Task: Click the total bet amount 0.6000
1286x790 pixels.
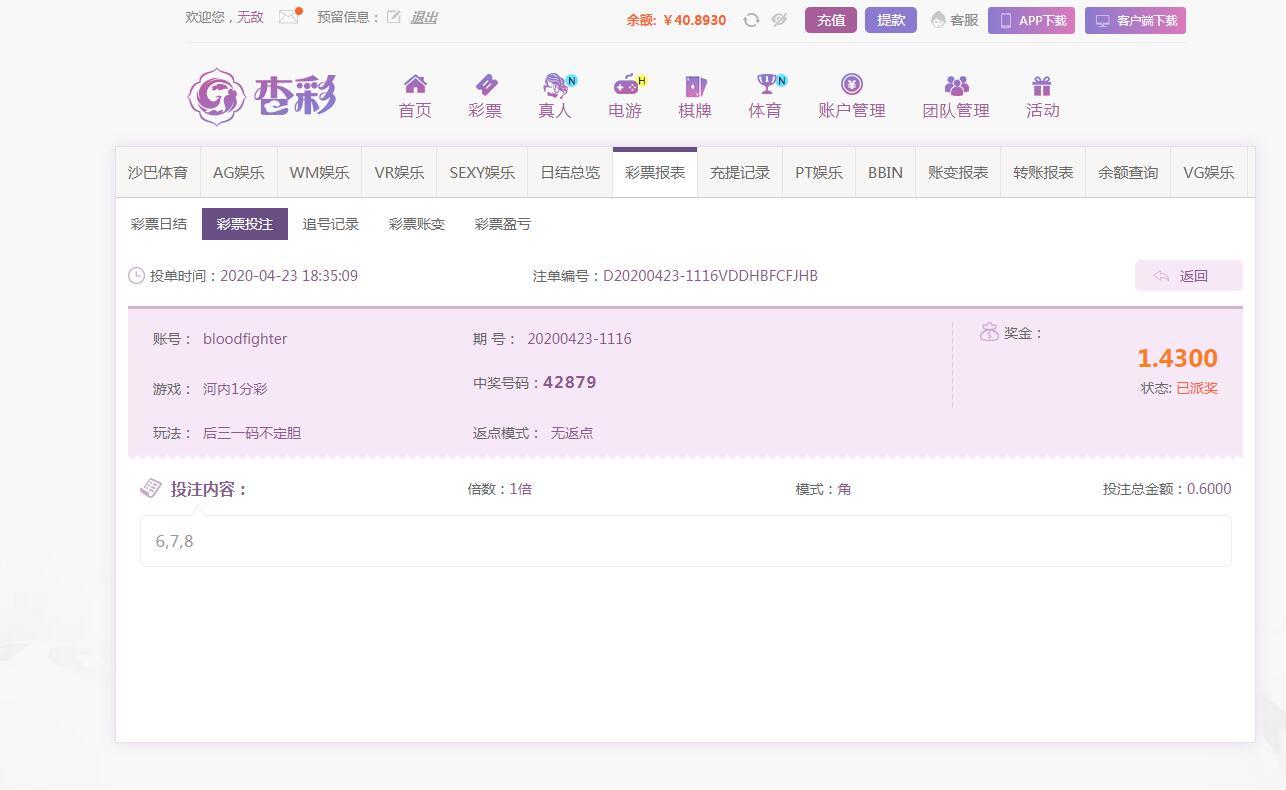Action: [x=1209, y=489]
